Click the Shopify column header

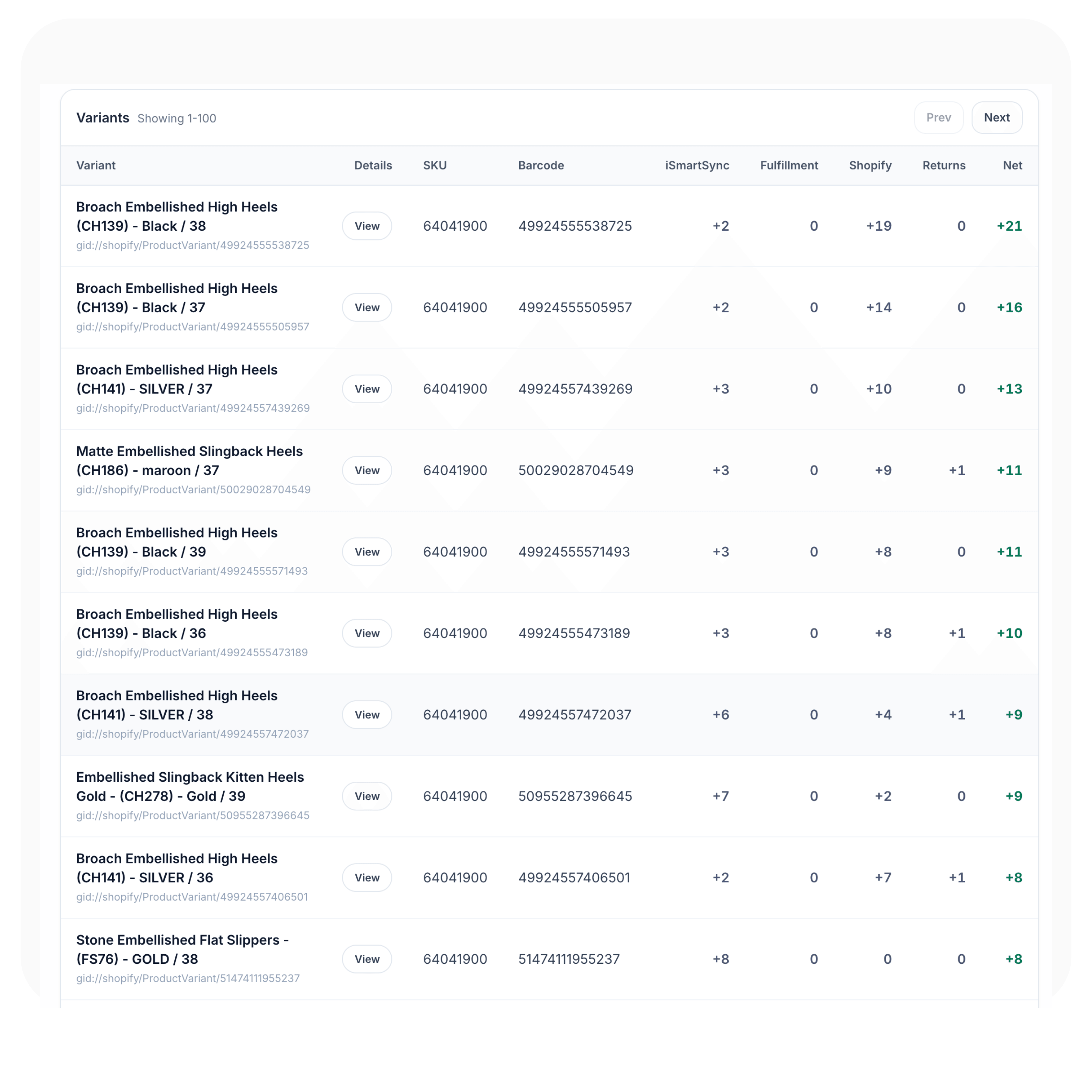pos(870,166)
